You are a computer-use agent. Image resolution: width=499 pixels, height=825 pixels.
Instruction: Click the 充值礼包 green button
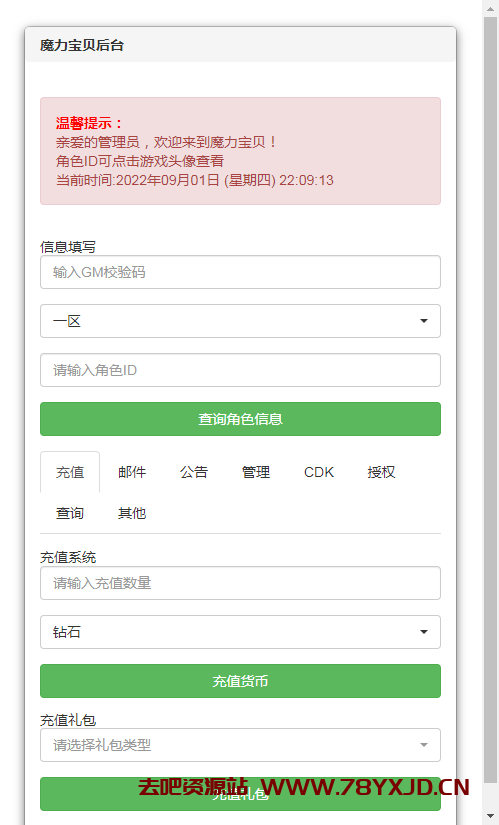pos(240,794)
